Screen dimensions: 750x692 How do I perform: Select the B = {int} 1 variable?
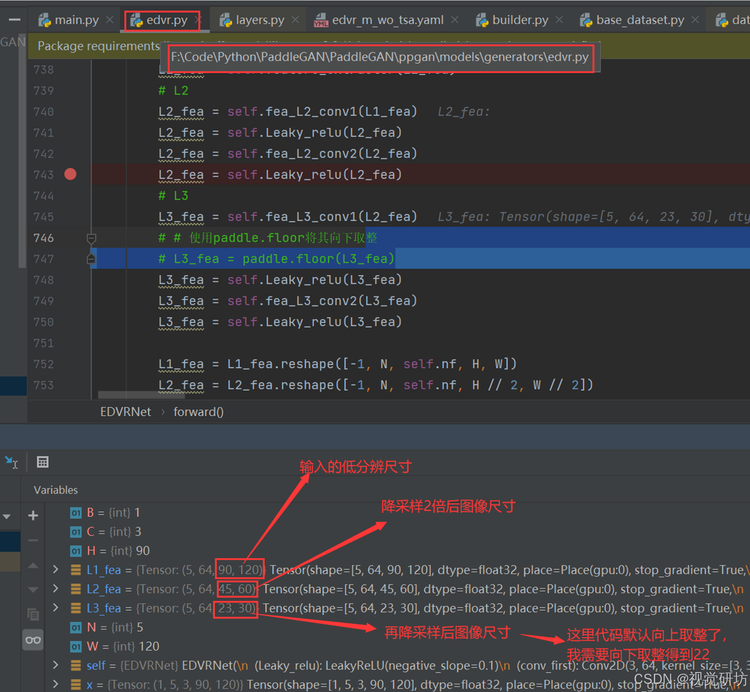[105, 513]
